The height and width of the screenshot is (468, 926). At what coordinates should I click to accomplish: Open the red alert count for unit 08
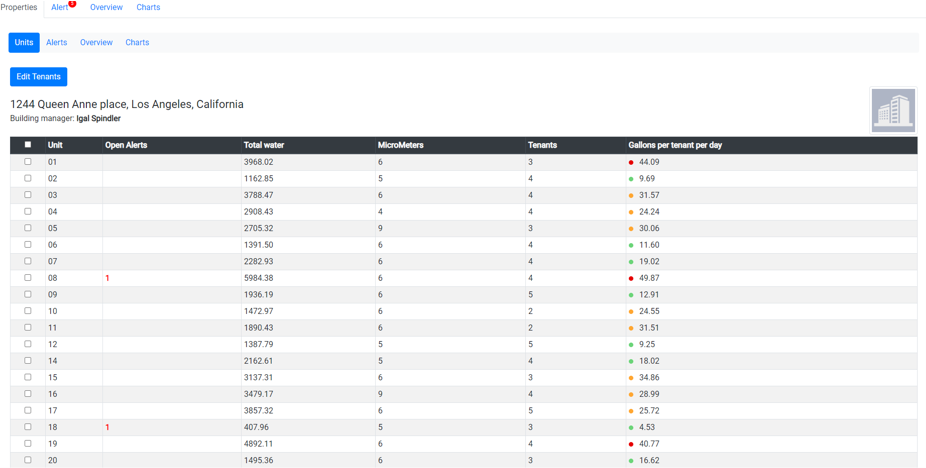click(x=107, y=278)
